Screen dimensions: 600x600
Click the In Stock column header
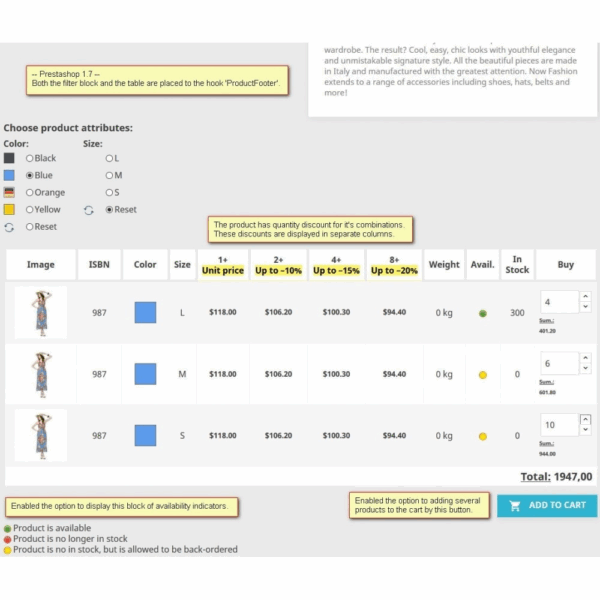[x=517, y=264]
